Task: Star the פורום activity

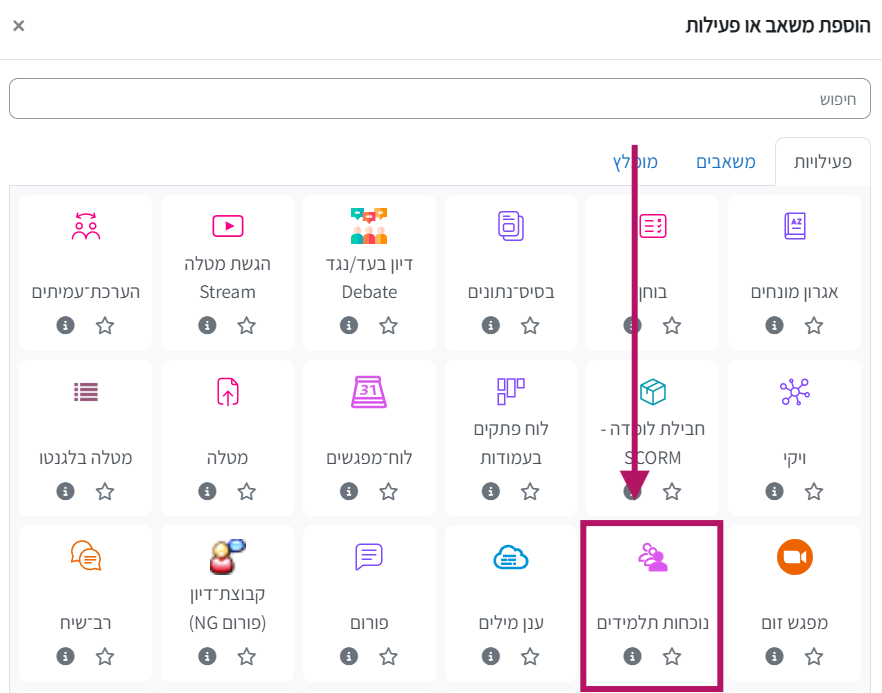Action: tap(388, 656)
